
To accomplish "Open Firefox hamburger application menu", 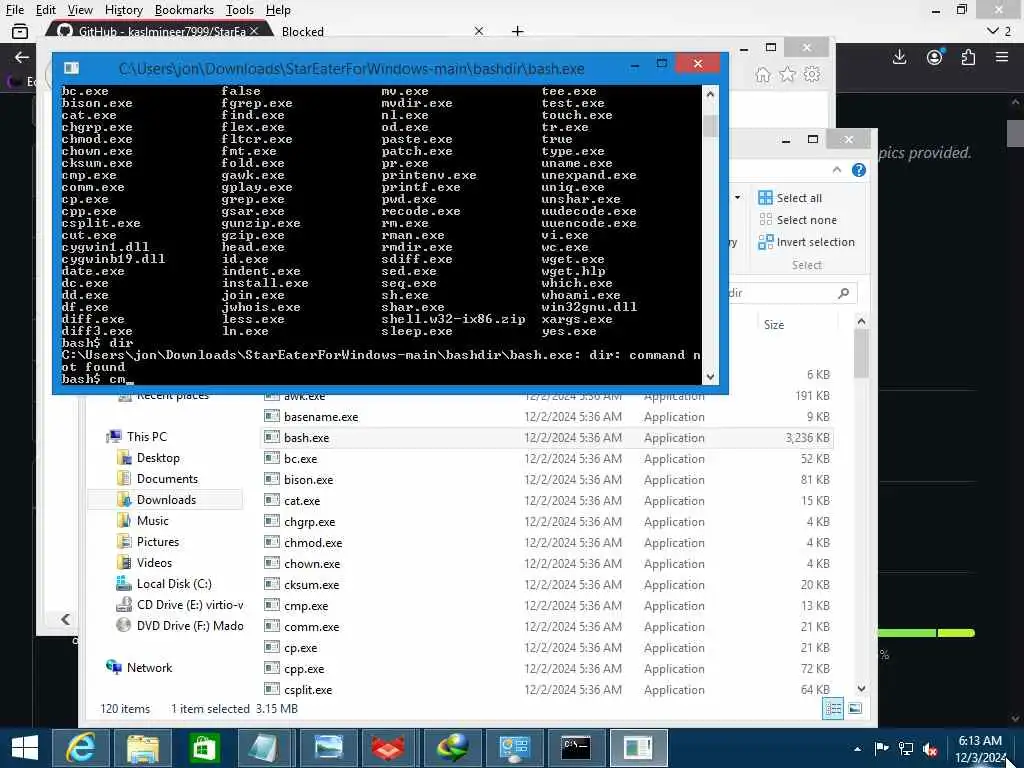I will (1002, 57).
